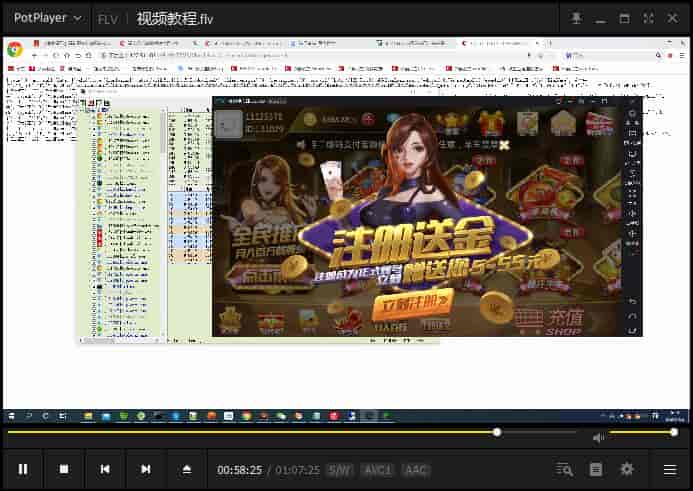This screenshot has width=693, height=491.
Task: Click the FLV format label in title bar
Action: coord(108,18)
